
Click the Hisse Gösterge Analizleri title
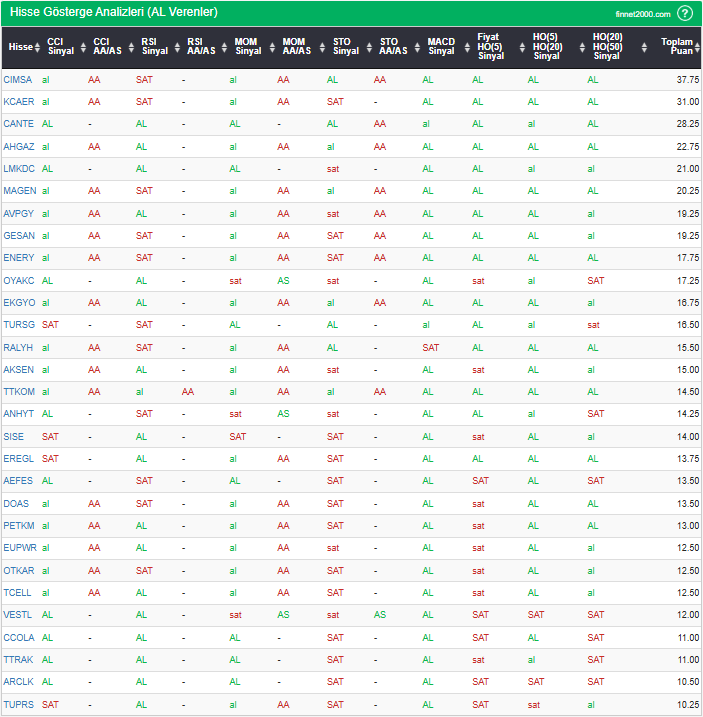pos(110,13)
